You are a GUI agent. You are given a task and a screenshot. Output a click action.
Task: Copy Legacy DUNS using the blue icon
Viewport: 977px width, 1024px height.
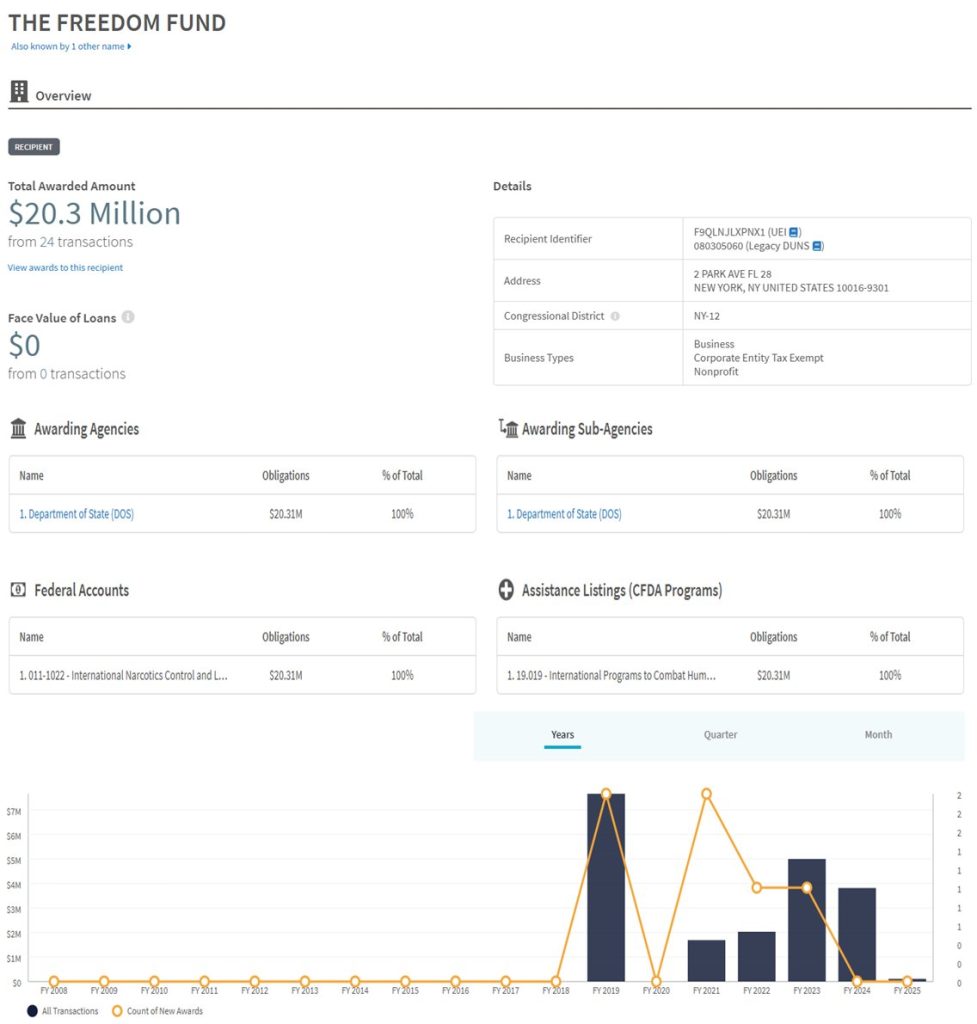817,246
